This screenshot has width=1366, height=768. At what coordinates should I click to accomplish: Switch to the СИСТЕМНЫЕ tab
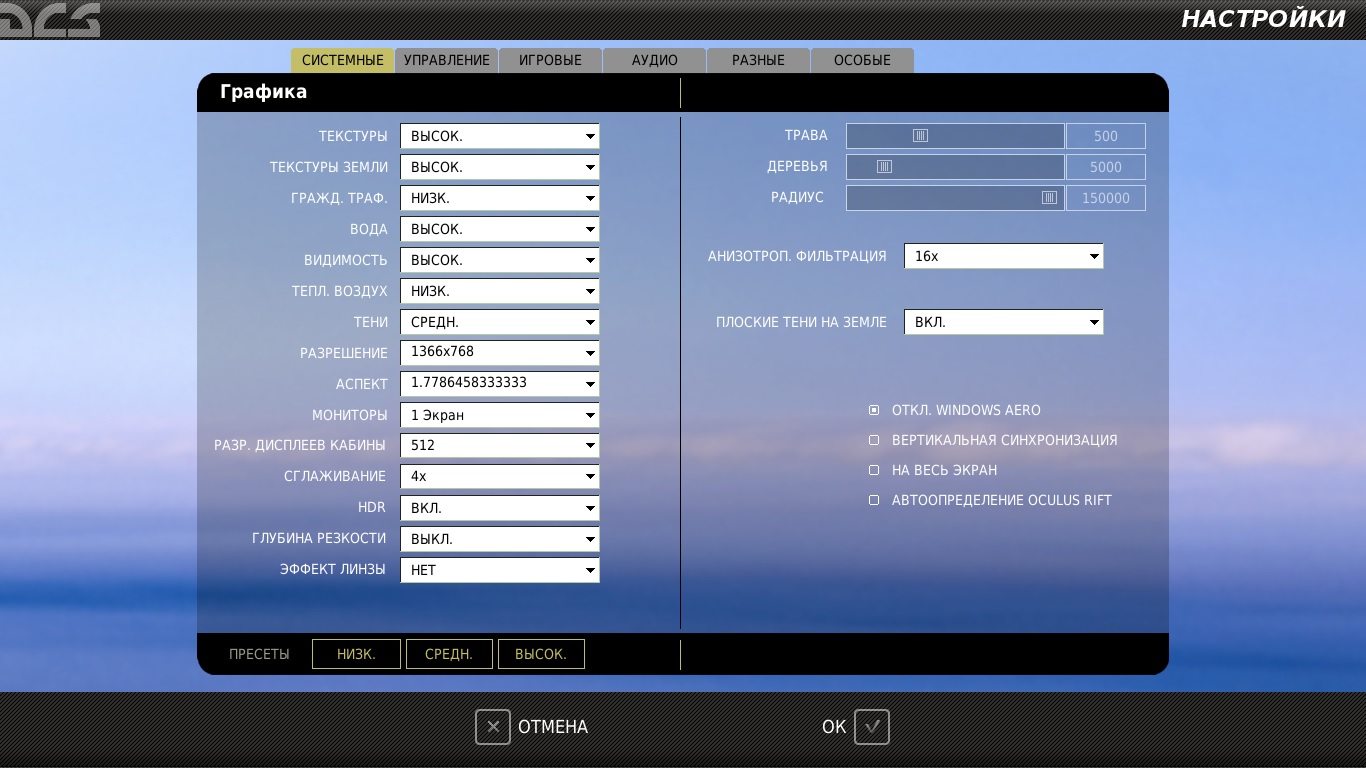(343, 60)
